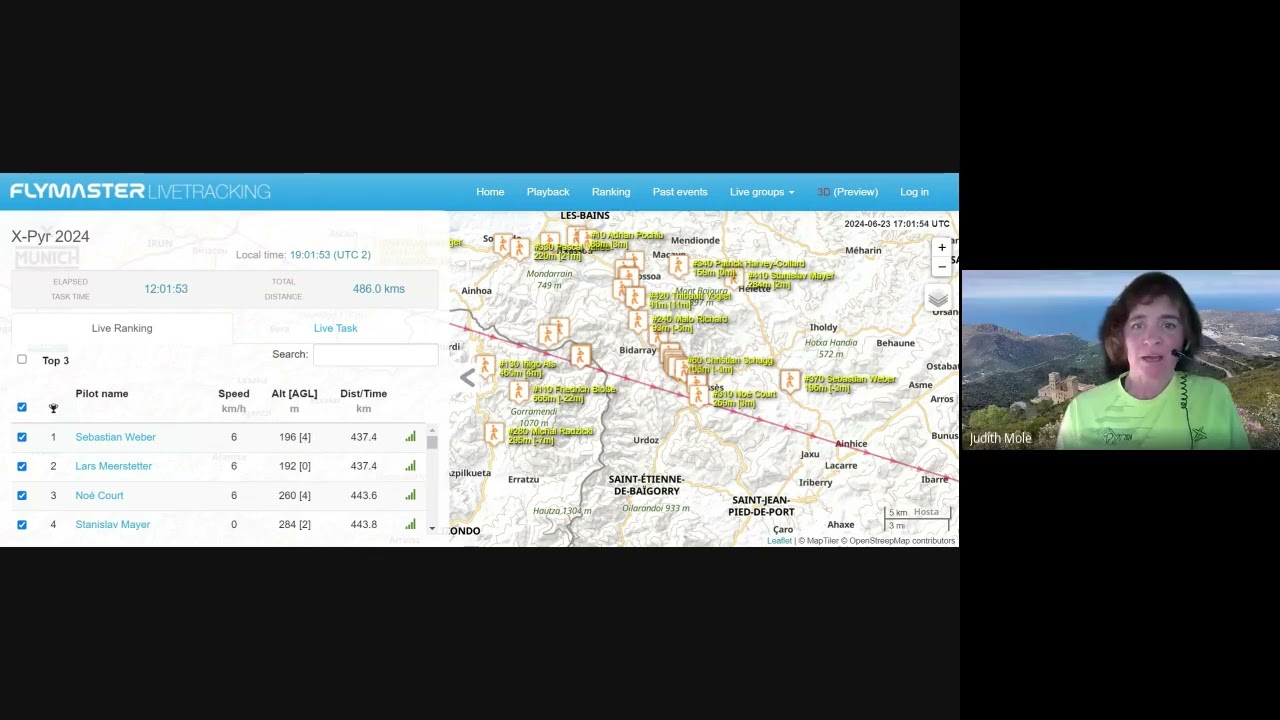This screenshot has height=720, width=1280.
Task: Click the map timestamp "2024-06-23 17:01:54 UTC"
Action: (x=897, y=224)
